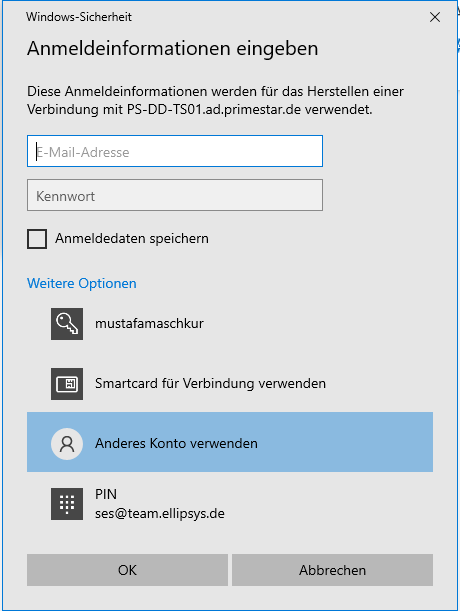Cancel the dialog via Abbrechen button
Image resolution: width=460 pixels, height=611 pixels.
point(333,570)
